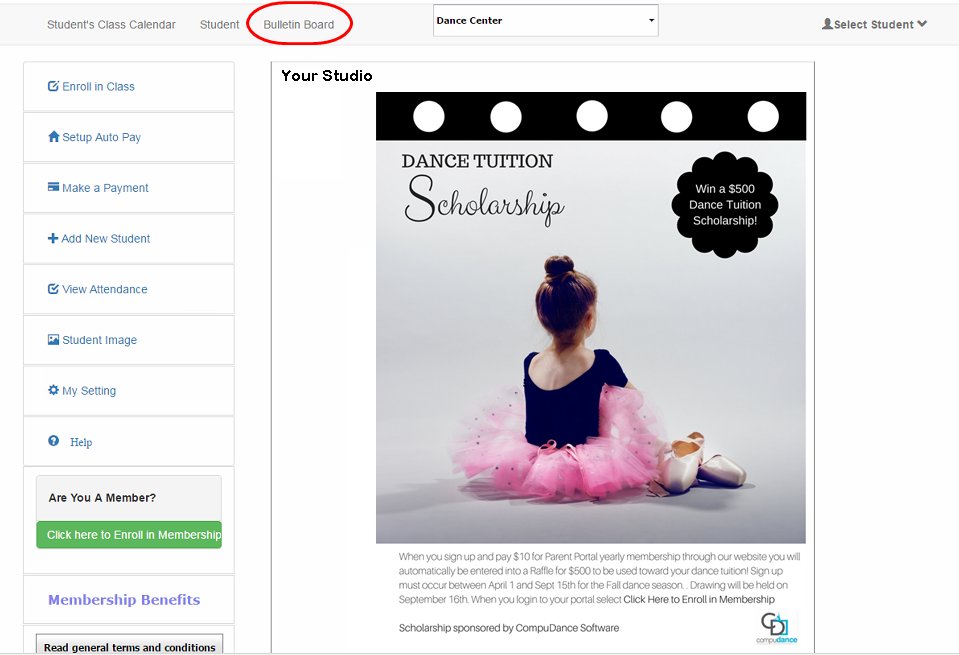Open the Enroll in Class link
This screenshot has width=959, height=655.
point(98,87)
